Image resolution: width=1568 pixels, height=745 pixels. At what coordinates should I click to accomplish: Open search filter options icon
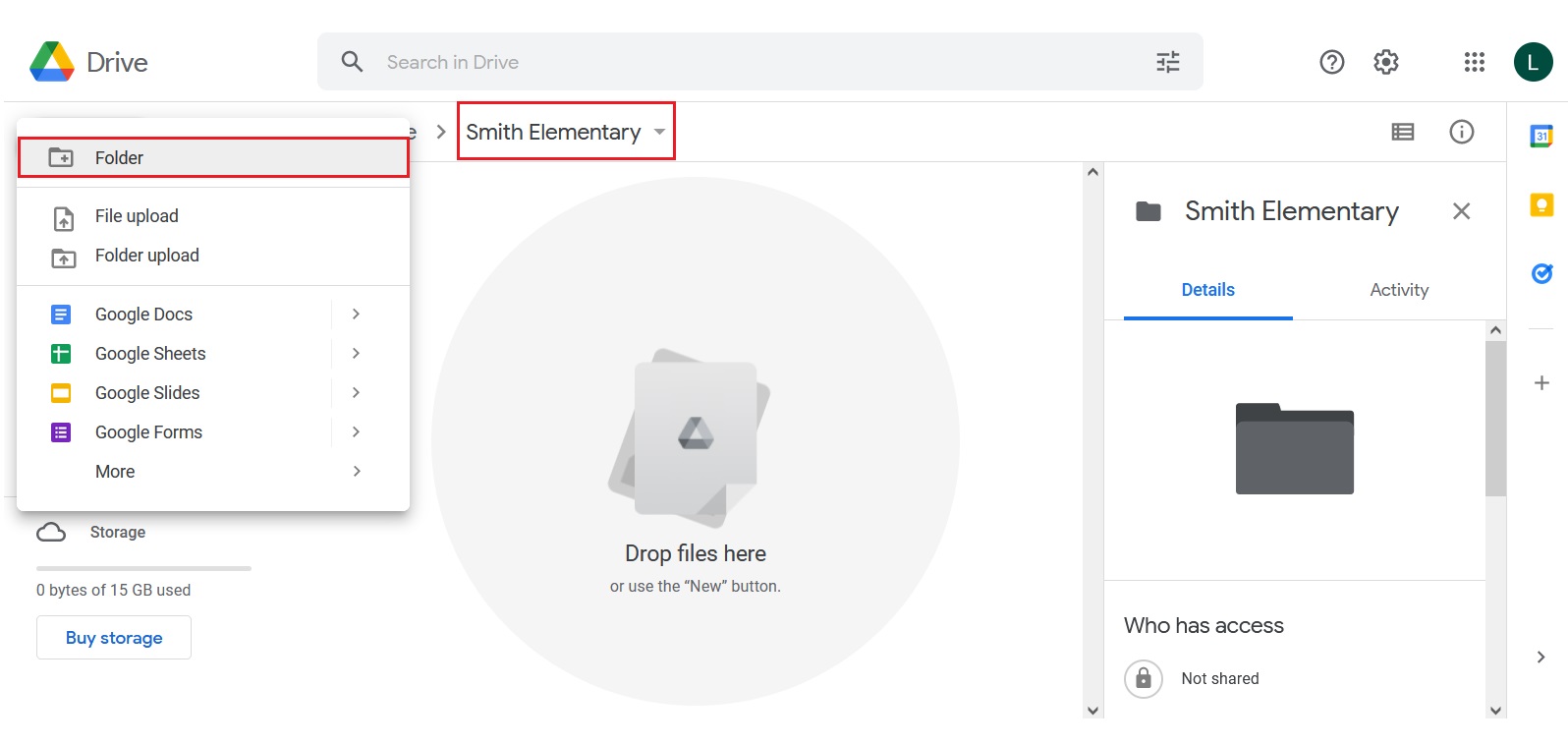pos(1168,62)
